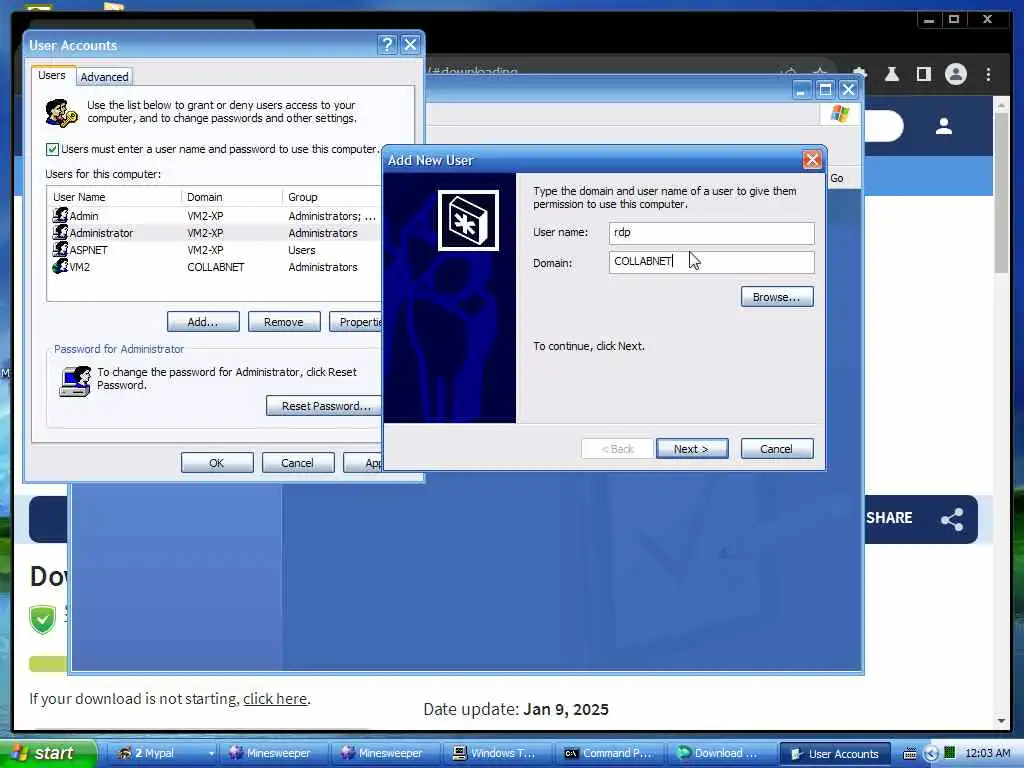Focus the Domain field containing COLLABNET
Viewport: 1024px width, 768px height.
coord(711,262)
